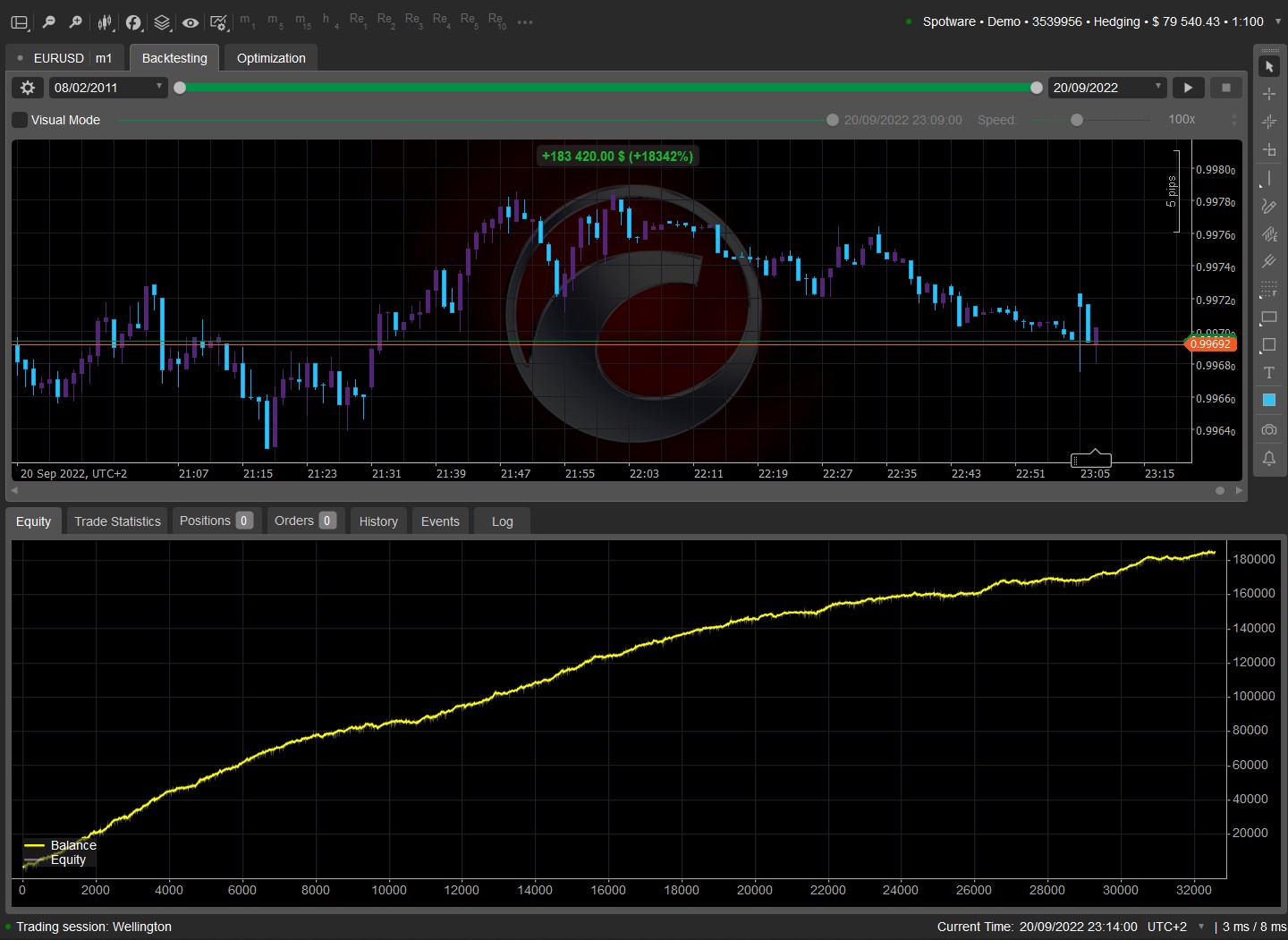Select the crosshair-with-box tool
Image resolution: width=1288 pixels, height=940 pixels.
coord(1269,149)
